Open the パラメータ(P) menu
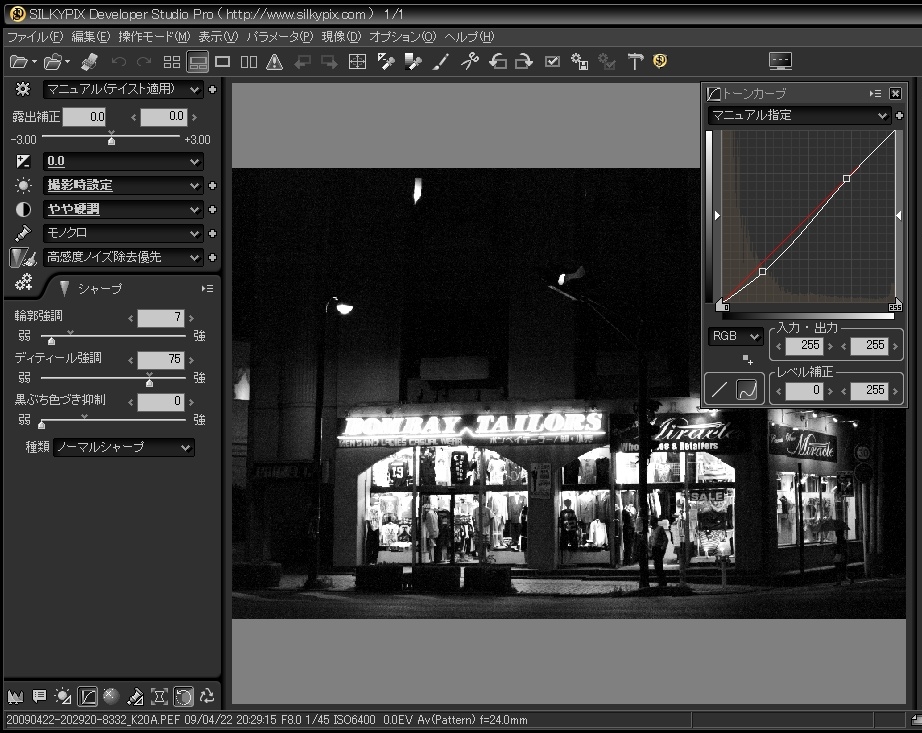 click(x=280, y=37)
